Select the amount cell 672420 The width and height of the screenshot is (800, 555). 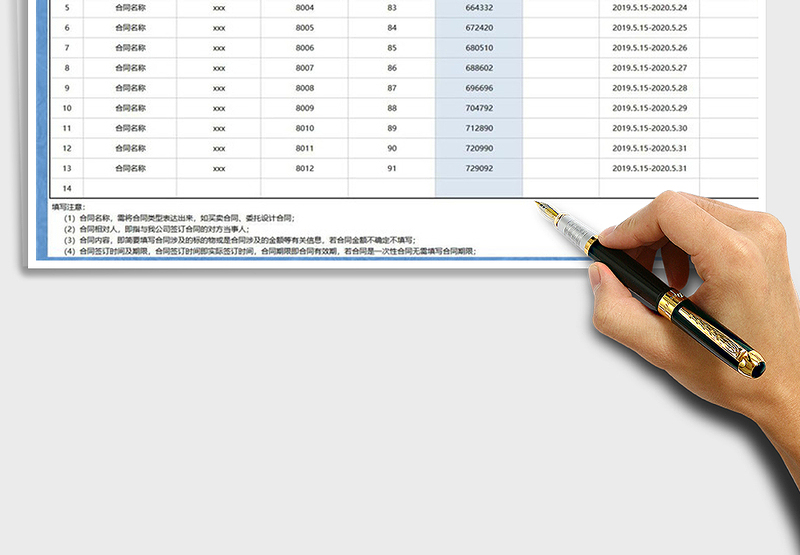click(479, 28)
